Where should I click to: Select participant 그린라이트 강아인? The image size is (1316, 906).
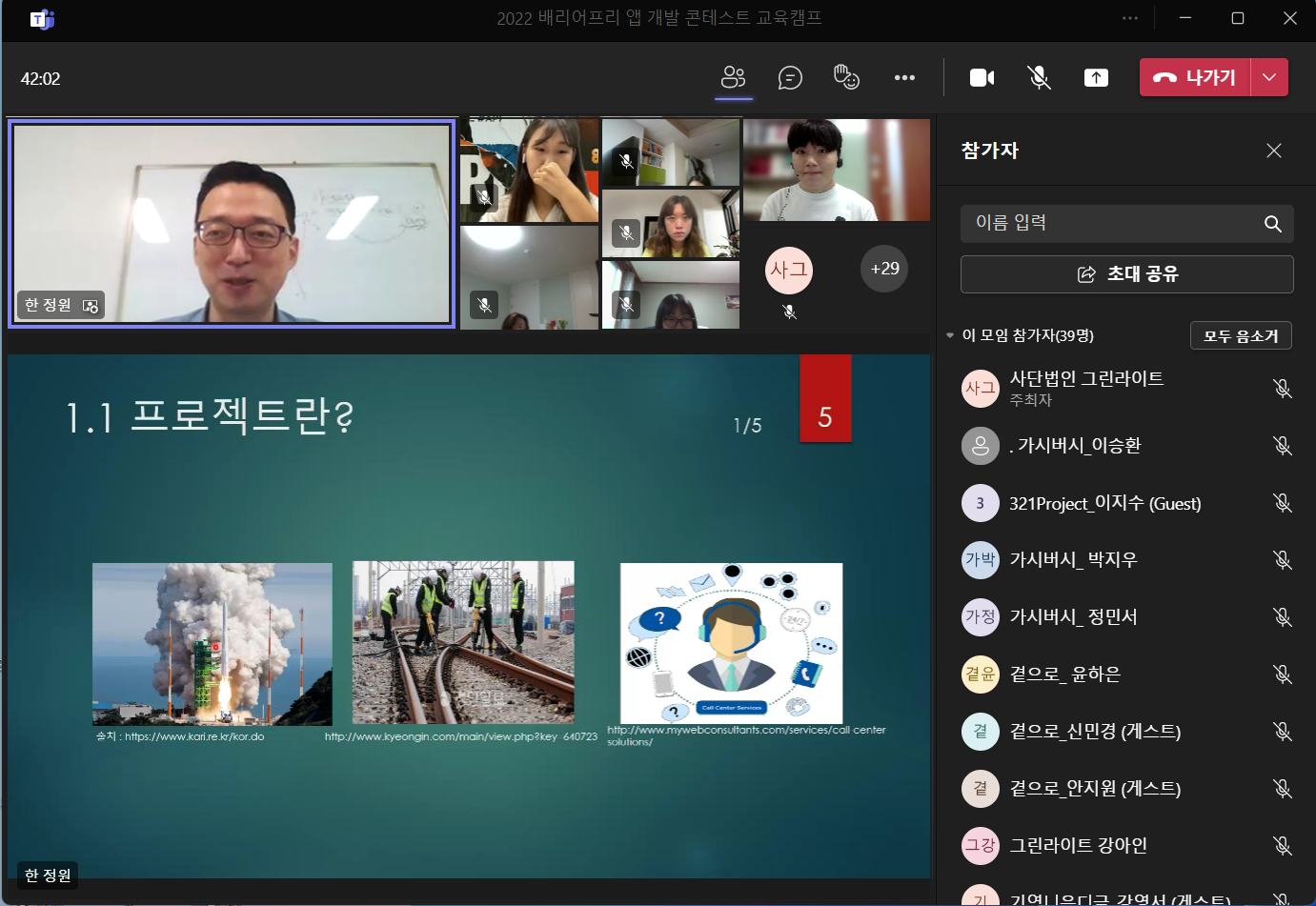(1078, 845)
